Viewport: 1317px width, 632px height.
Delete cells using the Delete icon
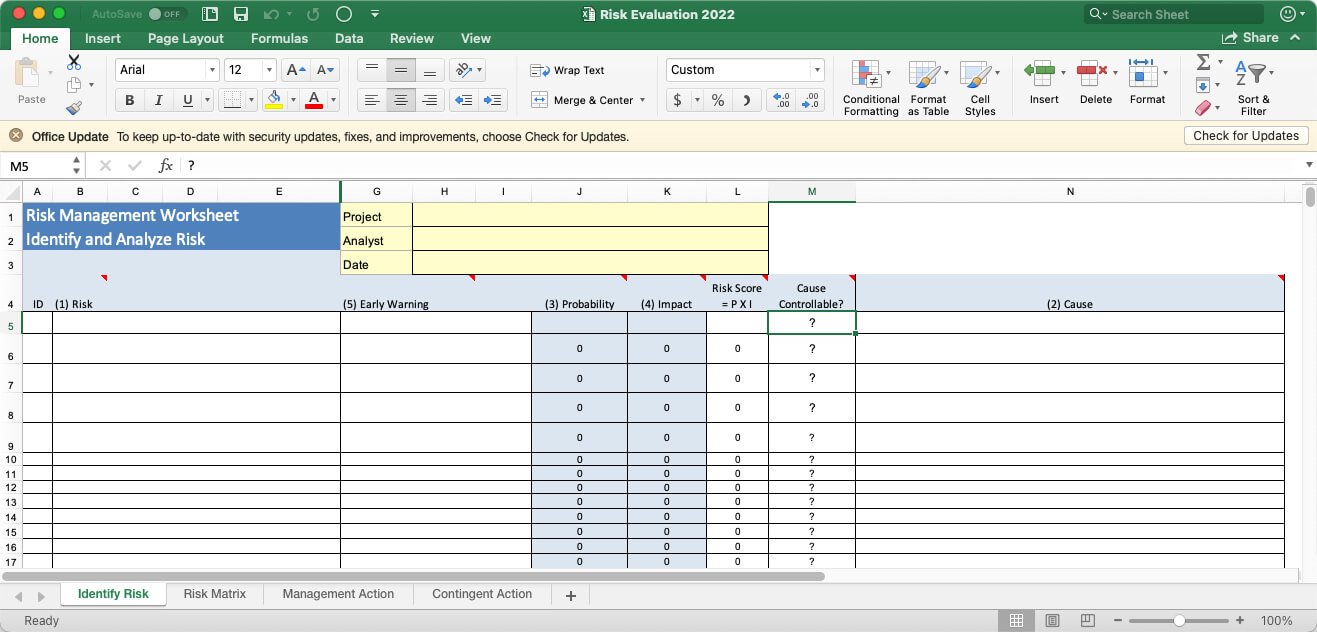tap(1092, 72)
